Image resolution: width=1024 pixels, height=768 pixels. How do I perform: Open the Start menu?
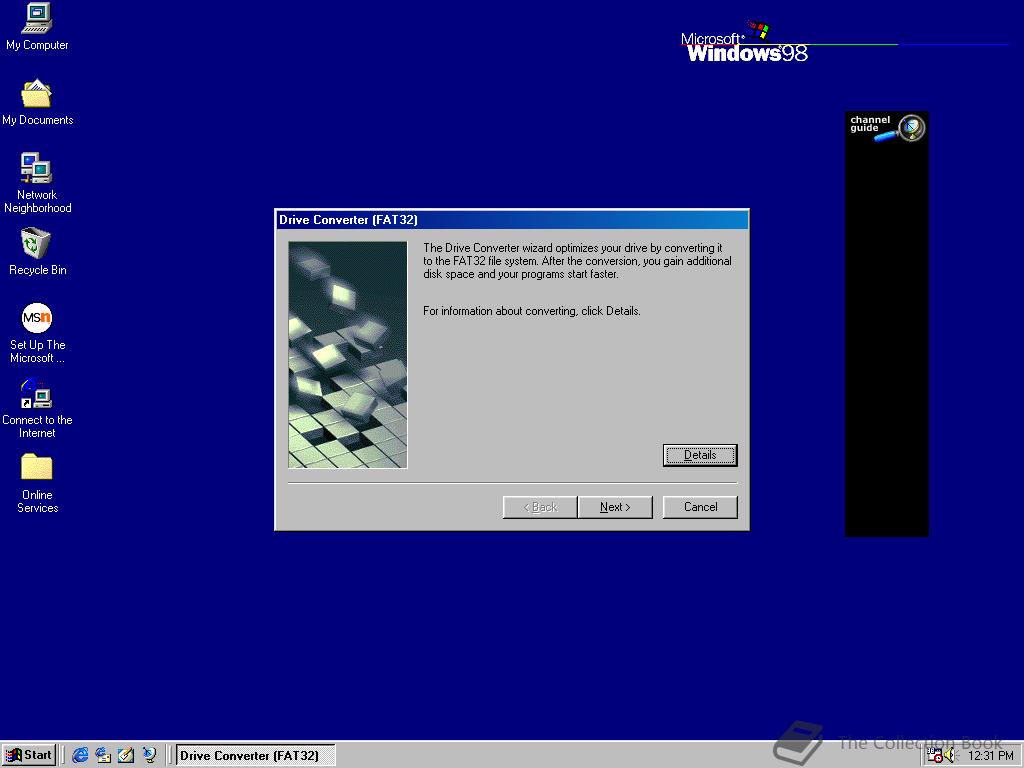29,755
